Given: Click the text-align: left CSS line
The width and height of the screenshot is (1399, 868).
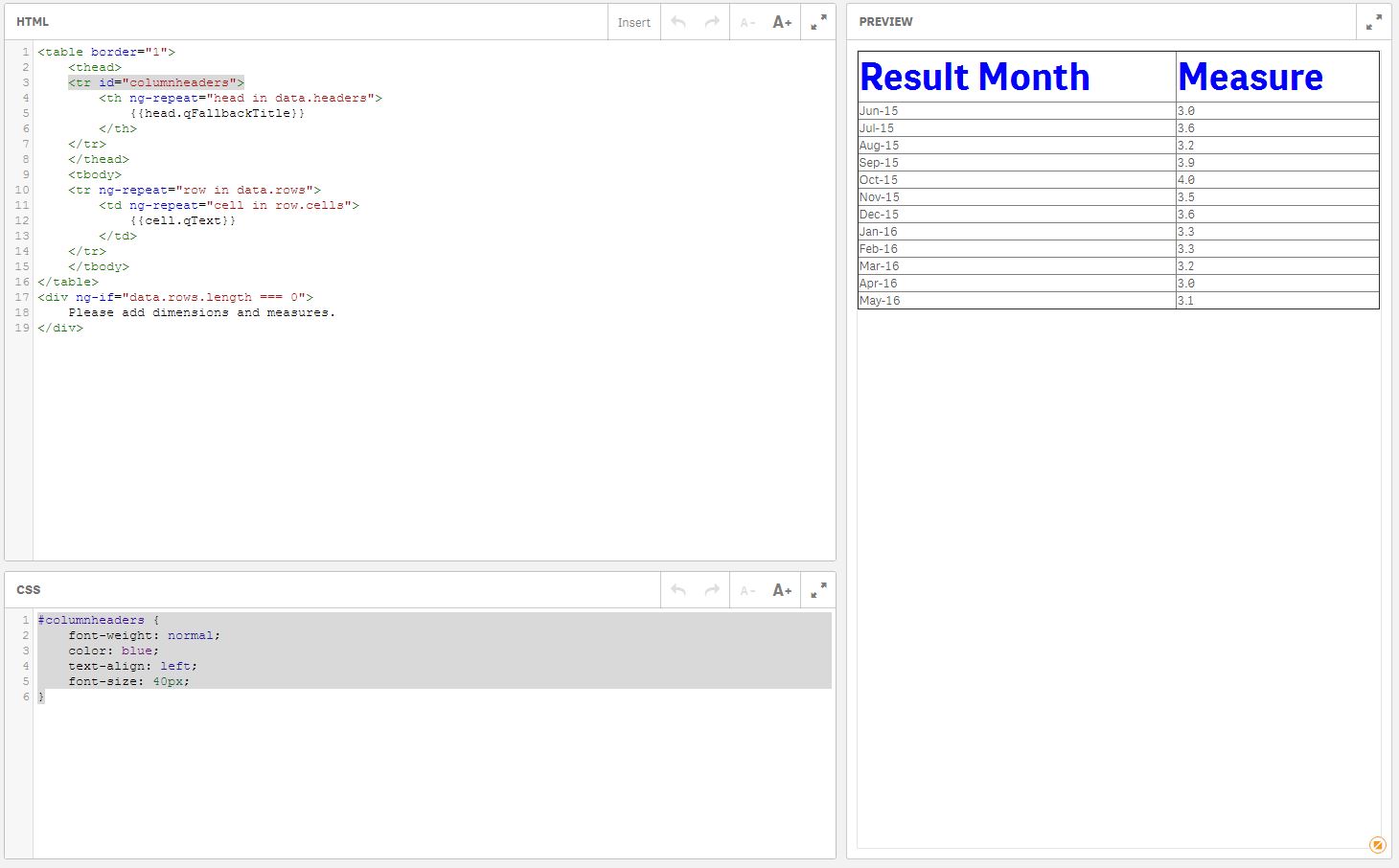Looking at the screenshot, I should [x=133, y=666].
